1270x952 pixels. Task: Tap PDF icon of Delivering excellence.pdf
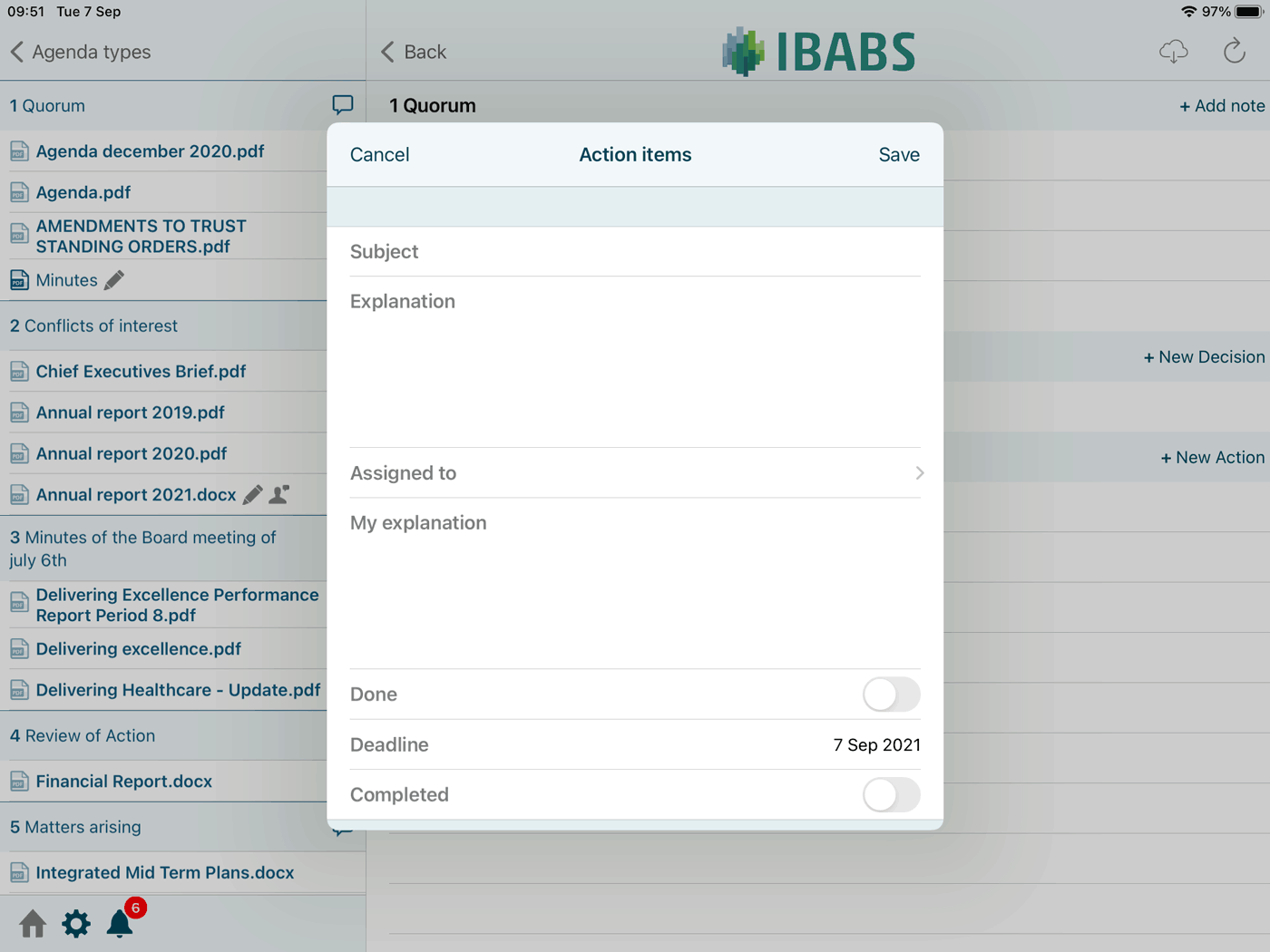click(x=19, y=648)
